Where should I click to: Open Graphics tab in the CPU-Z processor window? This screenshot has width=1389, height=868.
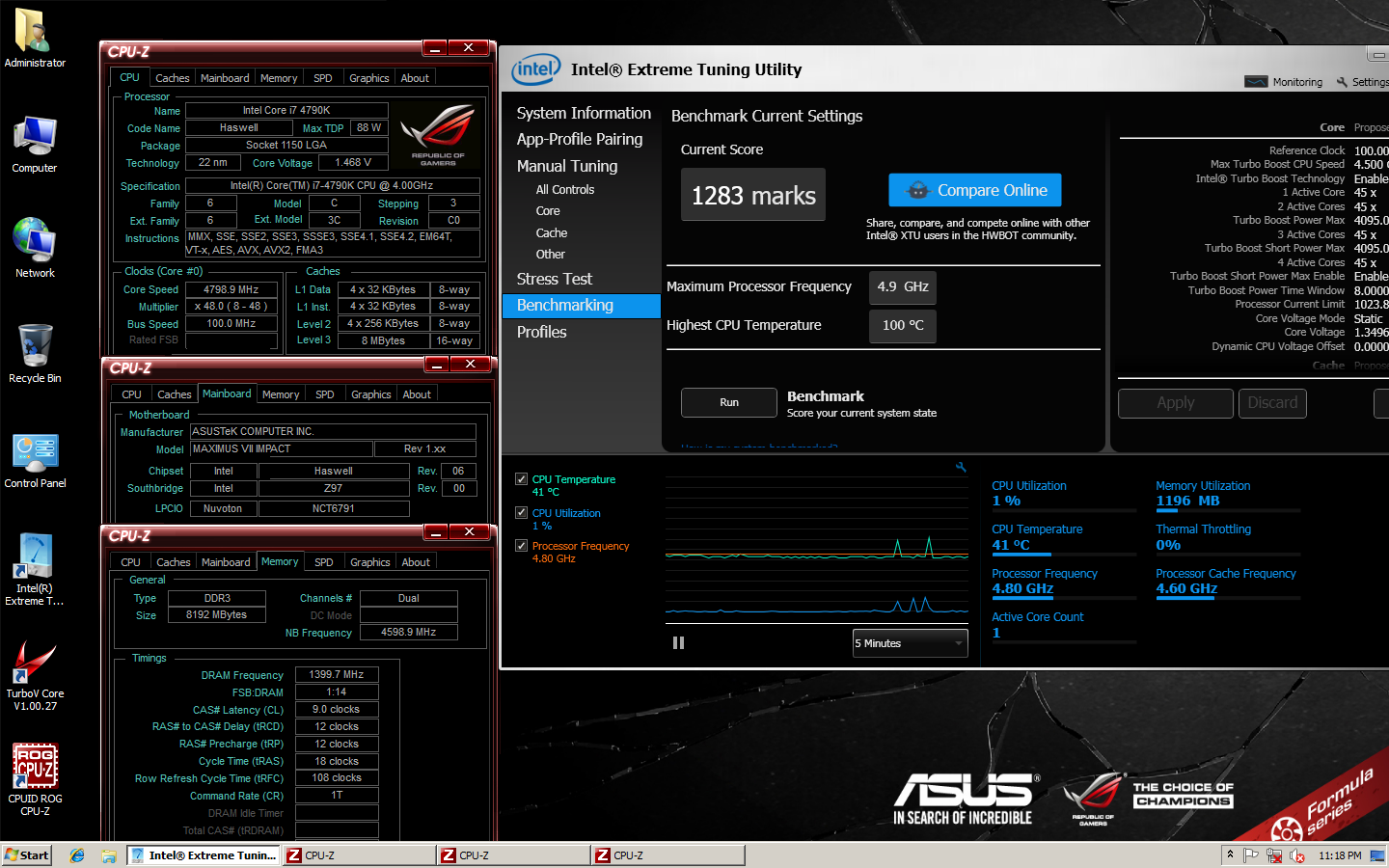369,78
